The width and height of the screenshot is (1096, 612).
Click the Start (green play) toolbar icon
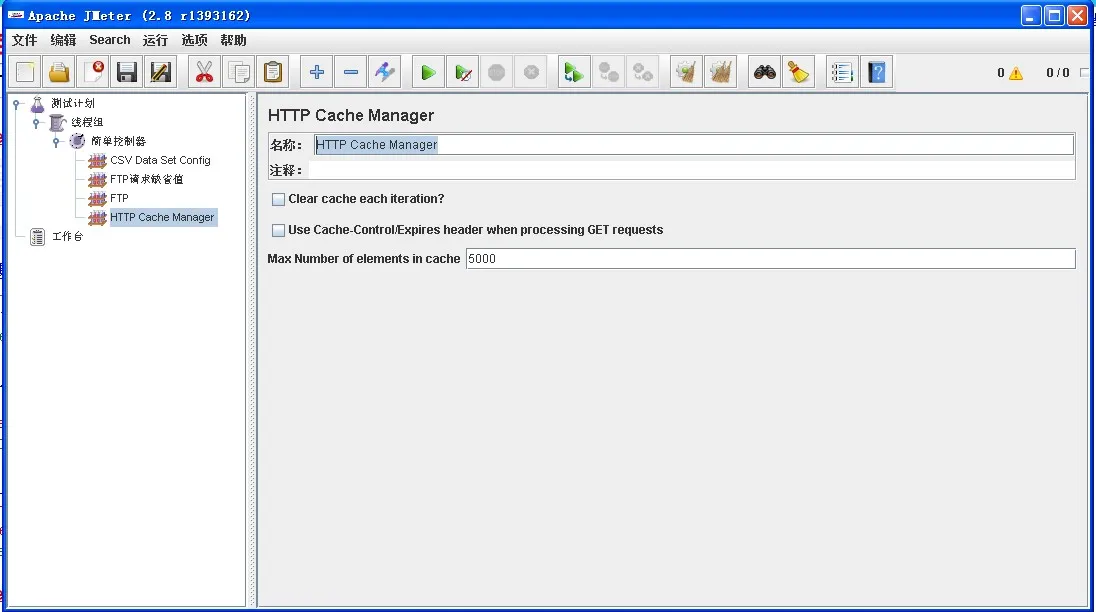click(x=428, y=72)
